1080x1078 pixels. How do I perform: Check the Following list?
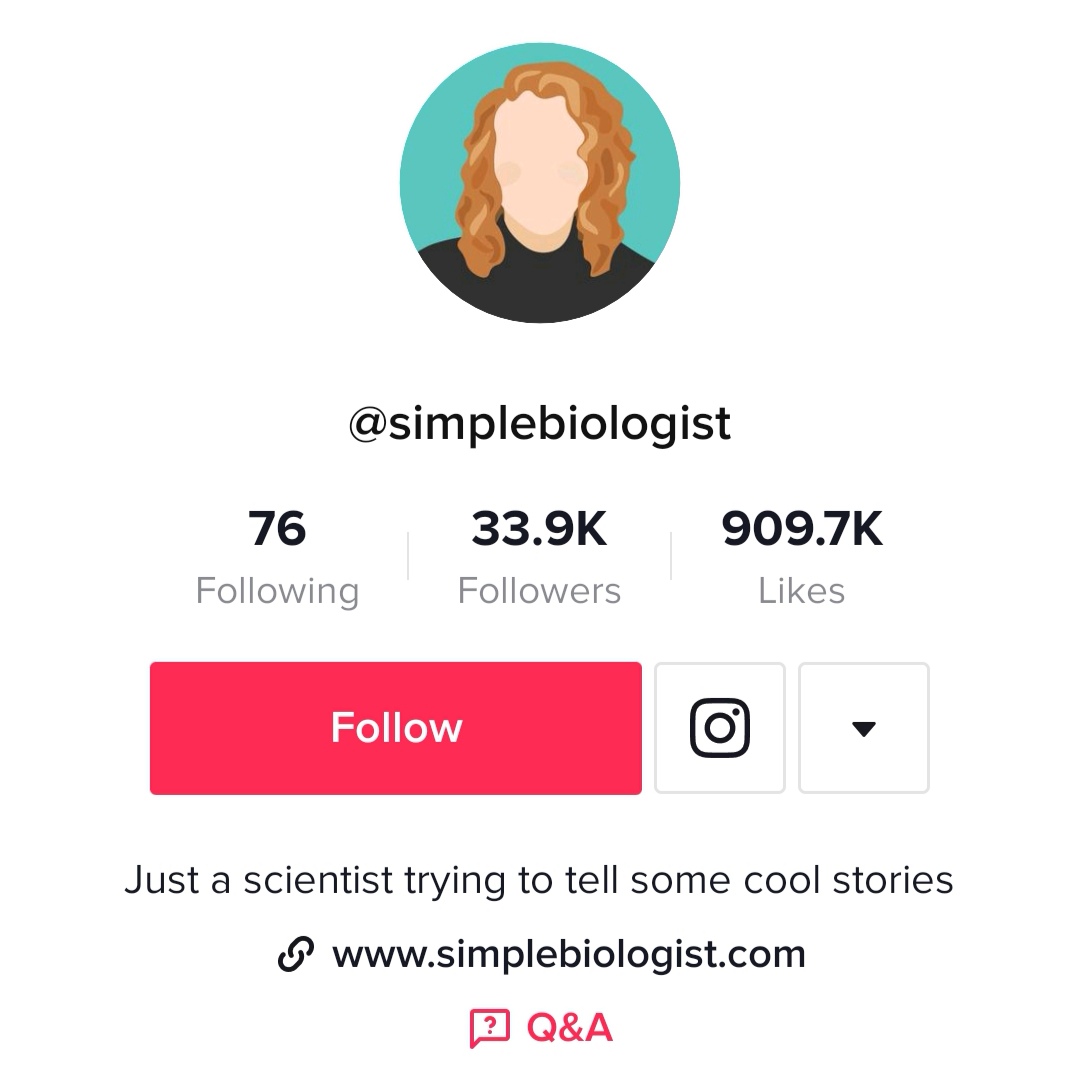coord(277,555)
